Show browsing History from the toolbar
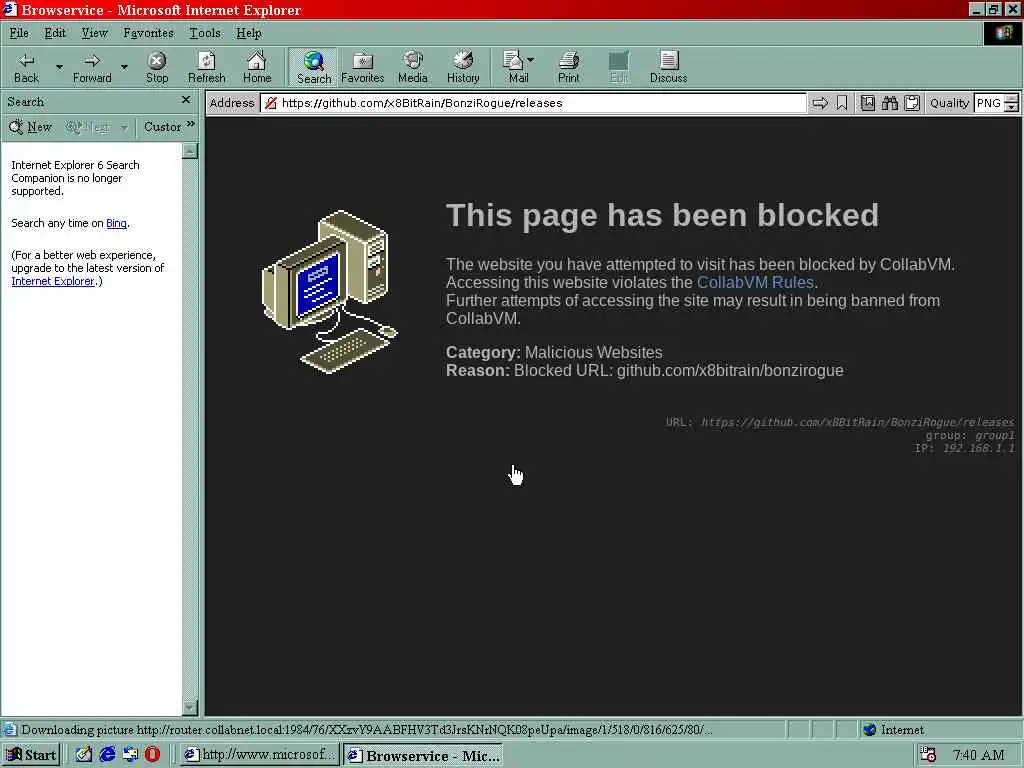Screen dimensions: 1024x768 point(463,67)
